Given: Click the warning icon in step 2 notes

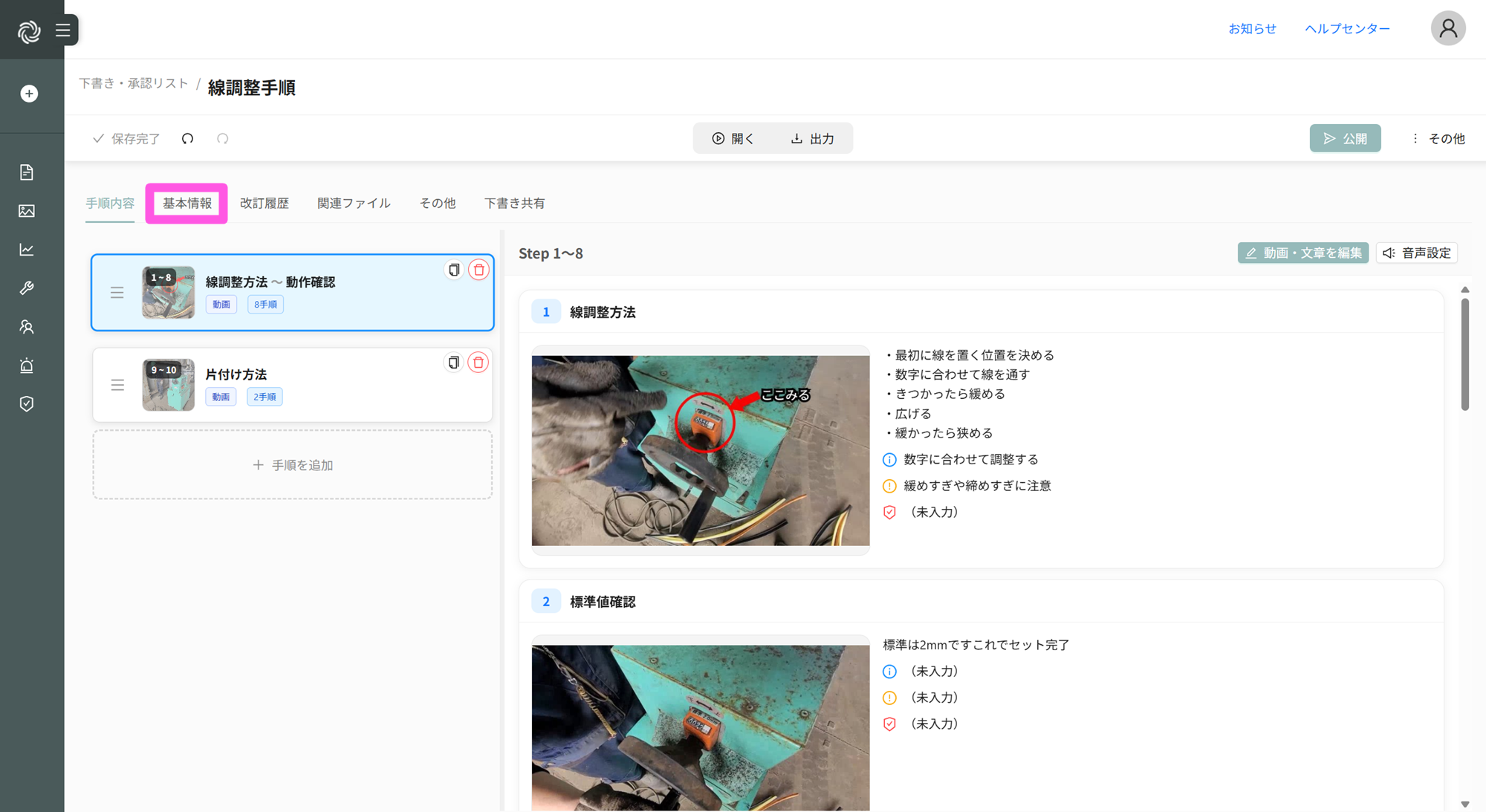Looking at the screenshot, I should 889,698.
